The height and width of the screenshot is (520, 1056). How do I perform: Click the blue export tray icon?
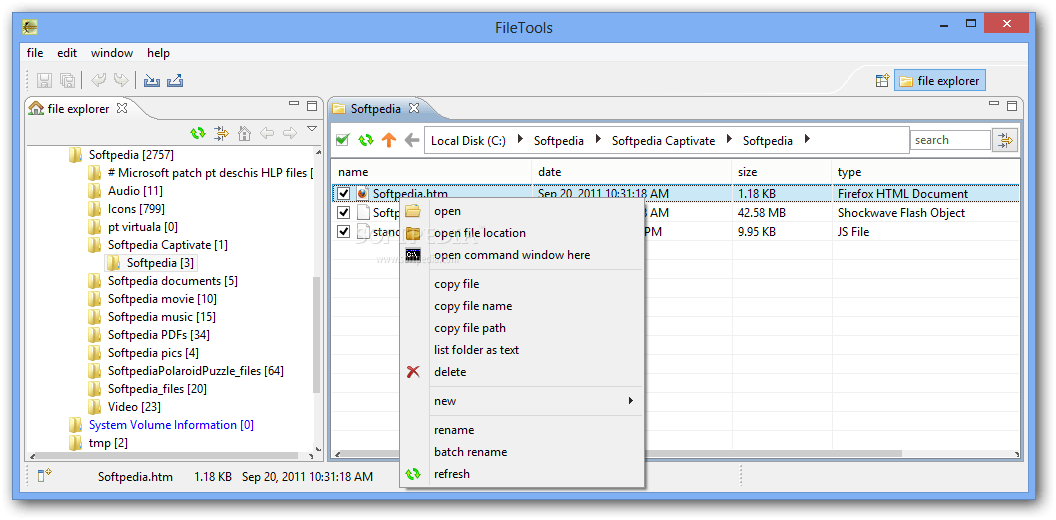(x=175, y=81)
